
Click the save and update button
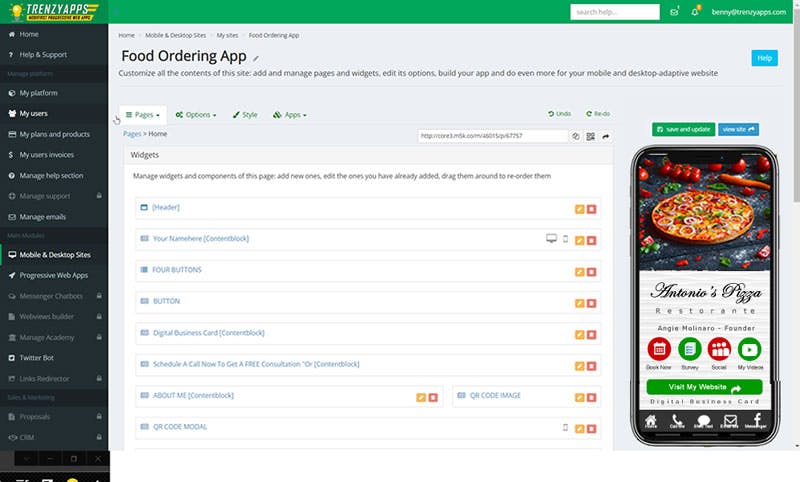[682, 129]
